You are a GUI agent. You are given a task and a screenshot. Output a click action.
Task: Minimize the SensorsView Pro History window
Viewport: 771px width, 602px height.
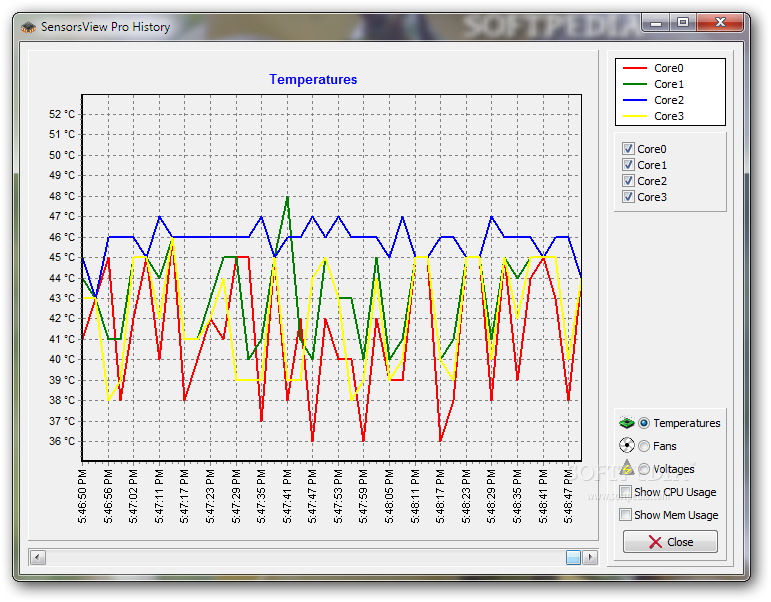point(656,23)
